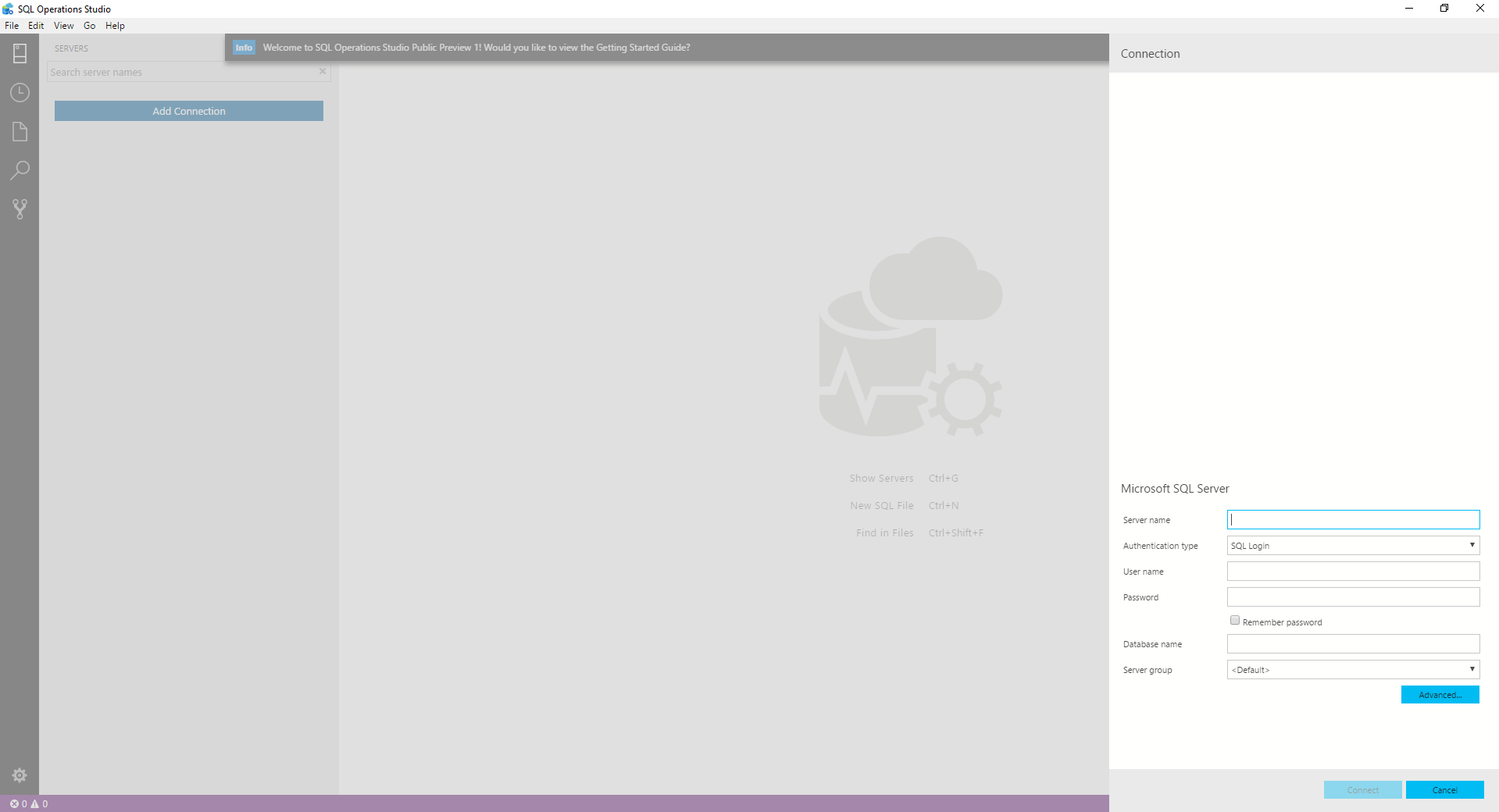Click the Info badge in the notification

point(244,48)
